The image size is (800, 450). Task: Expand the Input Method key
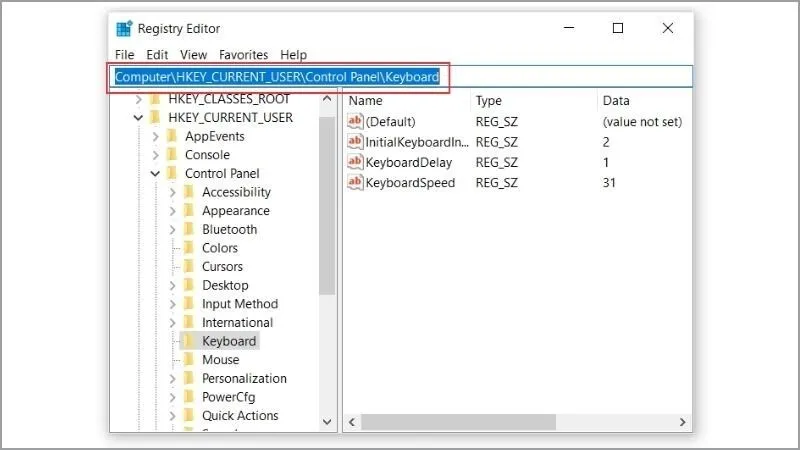point(172,304)
